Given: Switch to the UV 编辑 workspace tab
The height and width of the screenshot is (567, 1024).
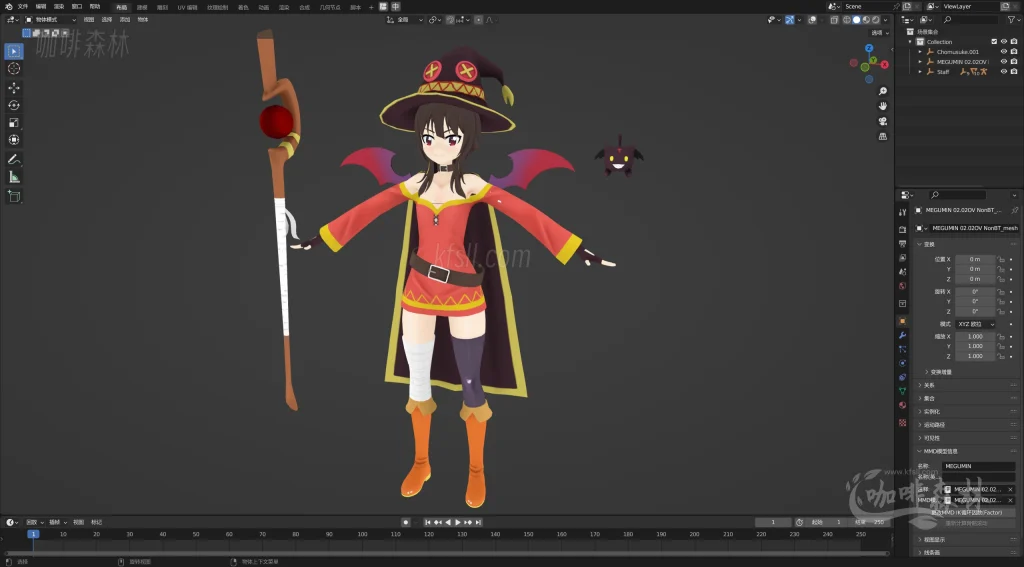Looking at the screenshot, I should [x=187, y=7].
